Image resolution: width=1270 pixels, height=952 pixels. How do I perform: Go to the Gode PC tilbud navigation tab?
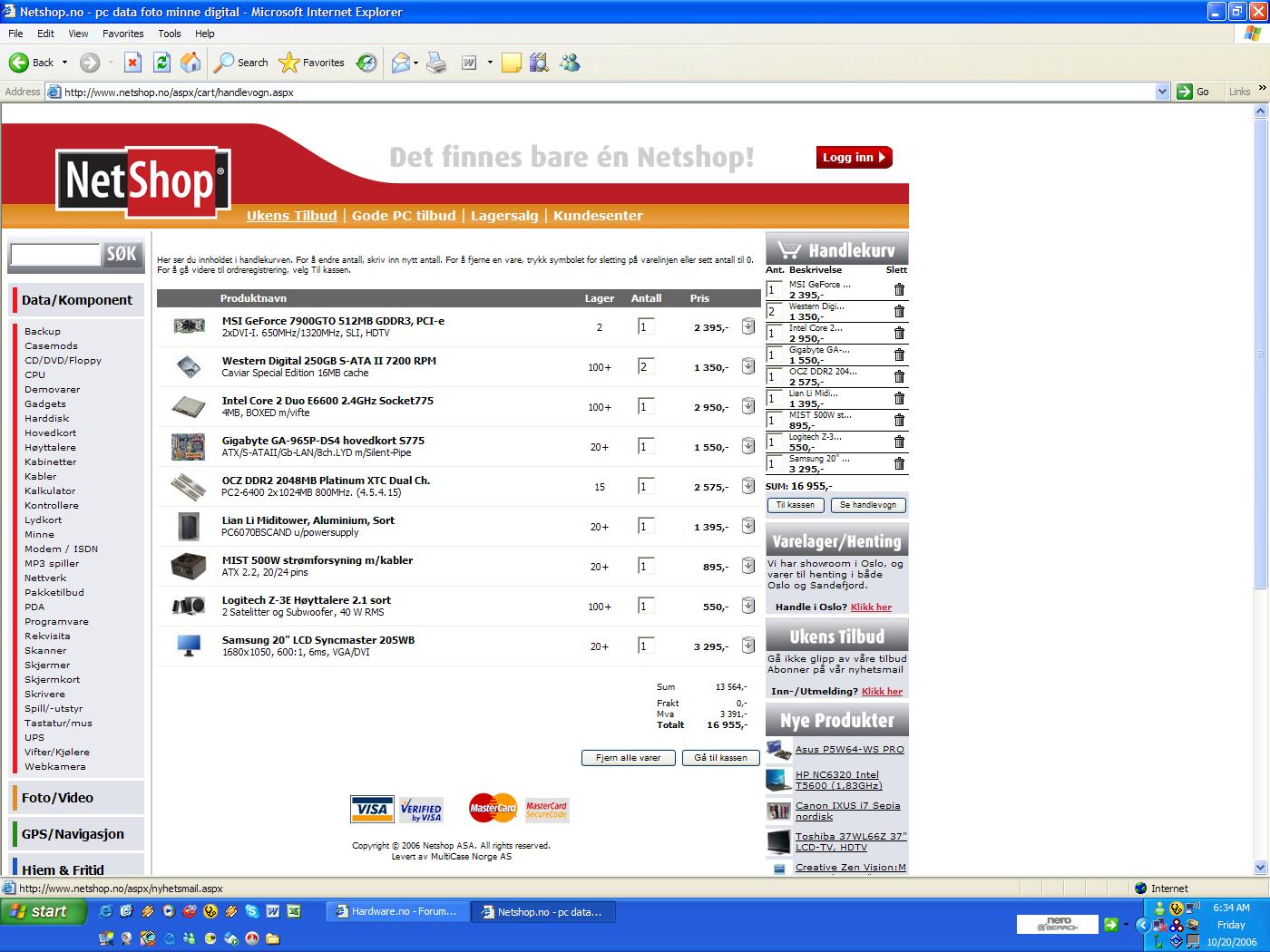point(404,216)
